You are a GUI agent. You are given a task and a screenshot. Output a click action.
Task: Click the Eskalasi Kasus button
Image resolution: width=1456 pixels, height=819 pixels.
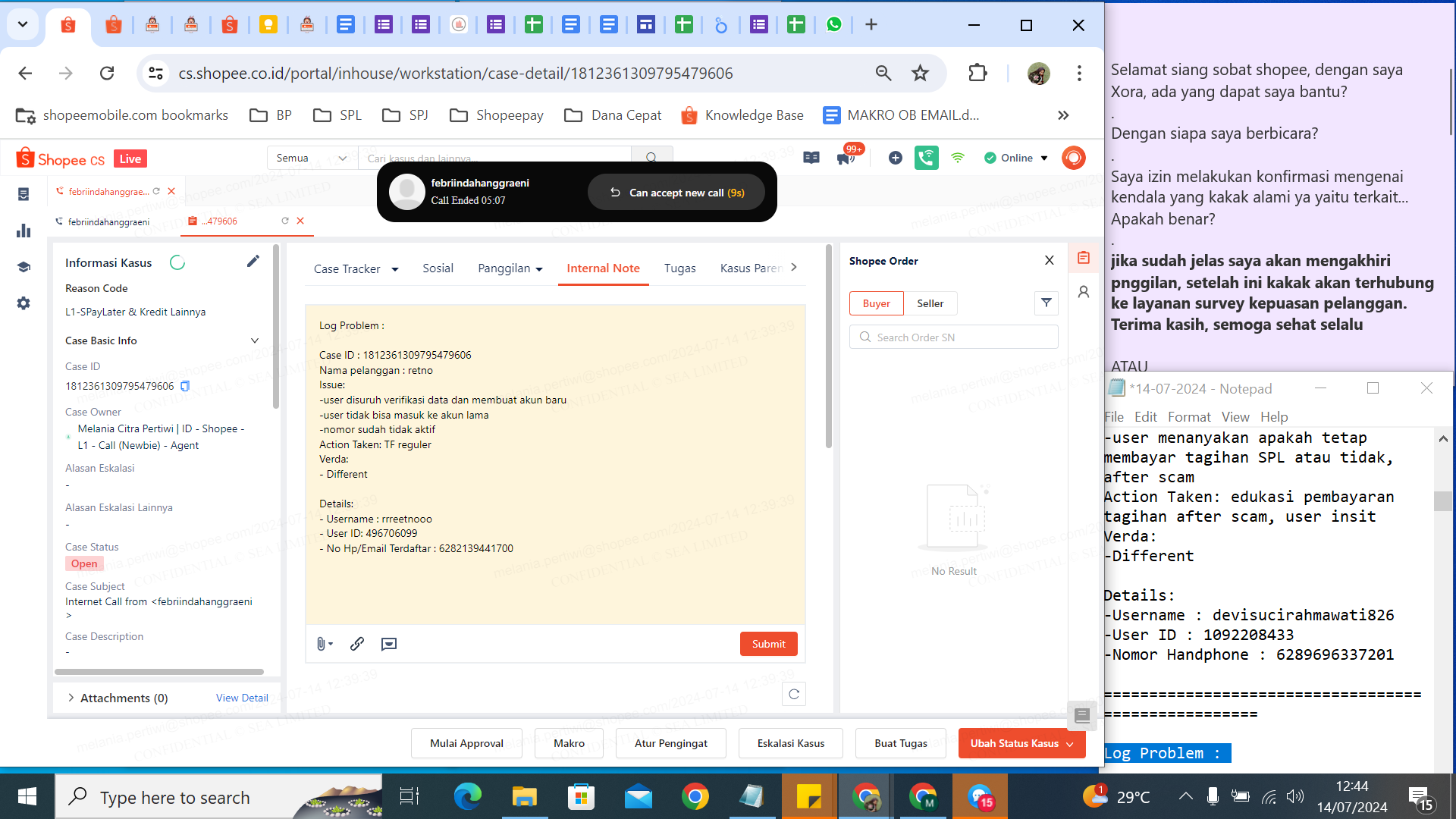click(790, 743)
